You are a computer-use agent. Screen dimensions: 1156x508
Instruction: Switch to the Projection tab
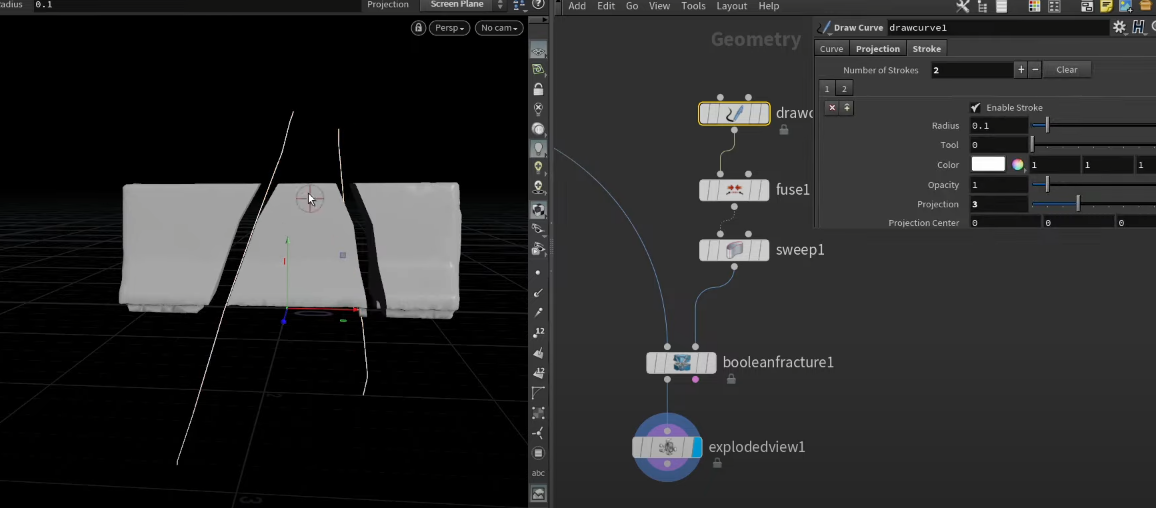877,48
